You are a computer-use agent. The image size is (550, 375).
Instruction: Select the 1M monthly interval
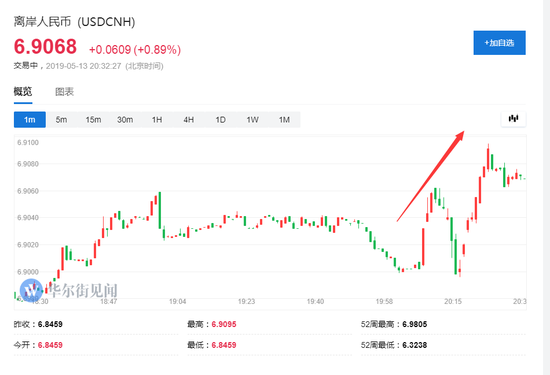pyautogui.click(x=284, y=120)
